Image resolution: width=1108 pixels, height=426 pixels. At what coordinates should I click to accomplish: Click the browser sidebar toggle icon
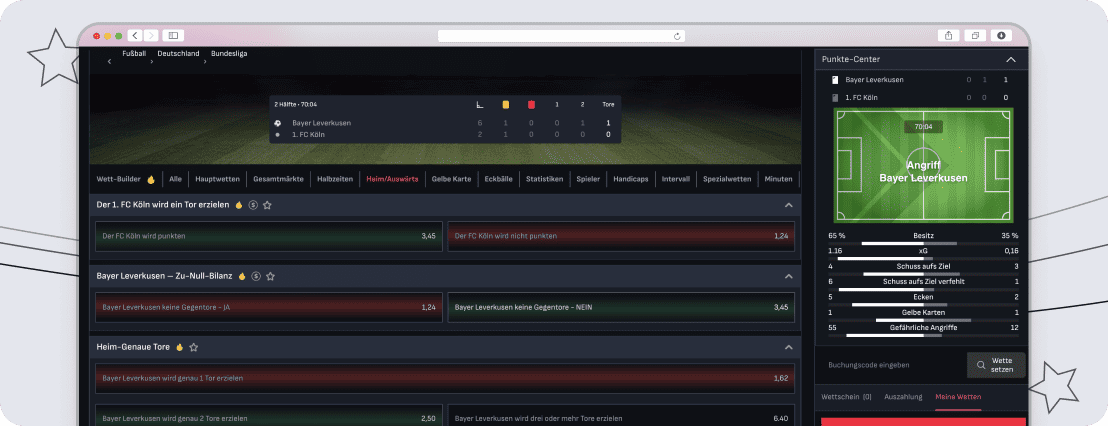[172, 35]
